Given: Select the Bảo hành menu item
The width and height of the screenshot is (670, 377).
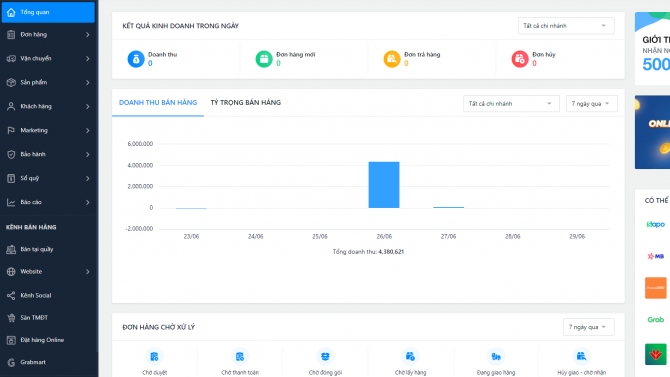Looking at the screenshot, I should coord(48,154).
